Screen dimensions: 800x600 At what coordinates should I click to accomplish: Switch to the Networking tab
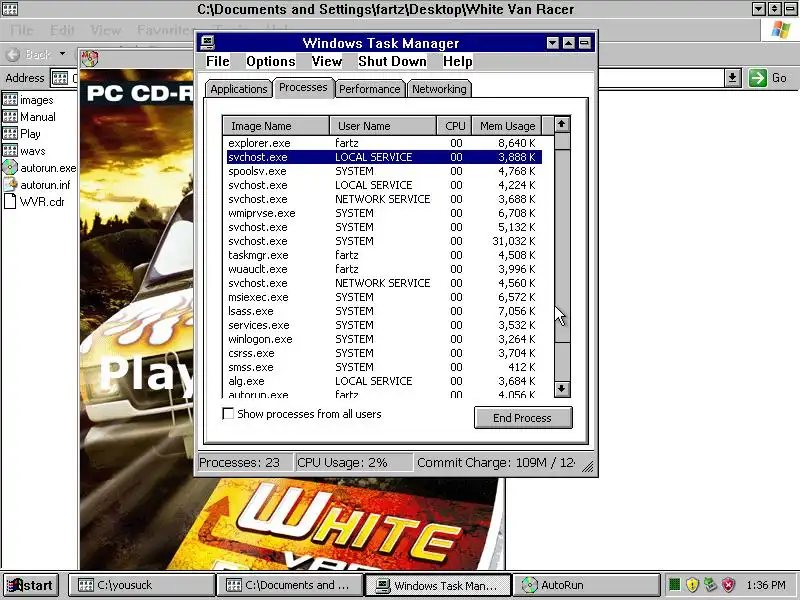click(x=439, y=89)
